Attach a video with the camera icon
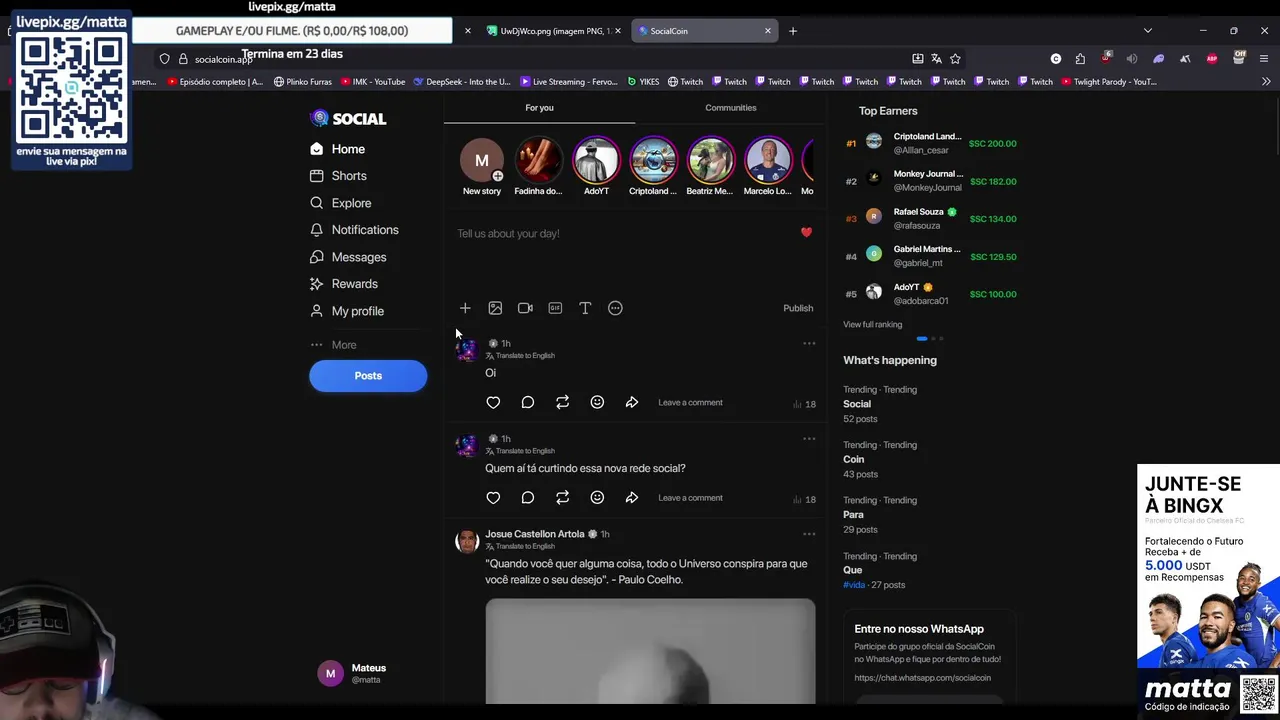 point(525,308)
